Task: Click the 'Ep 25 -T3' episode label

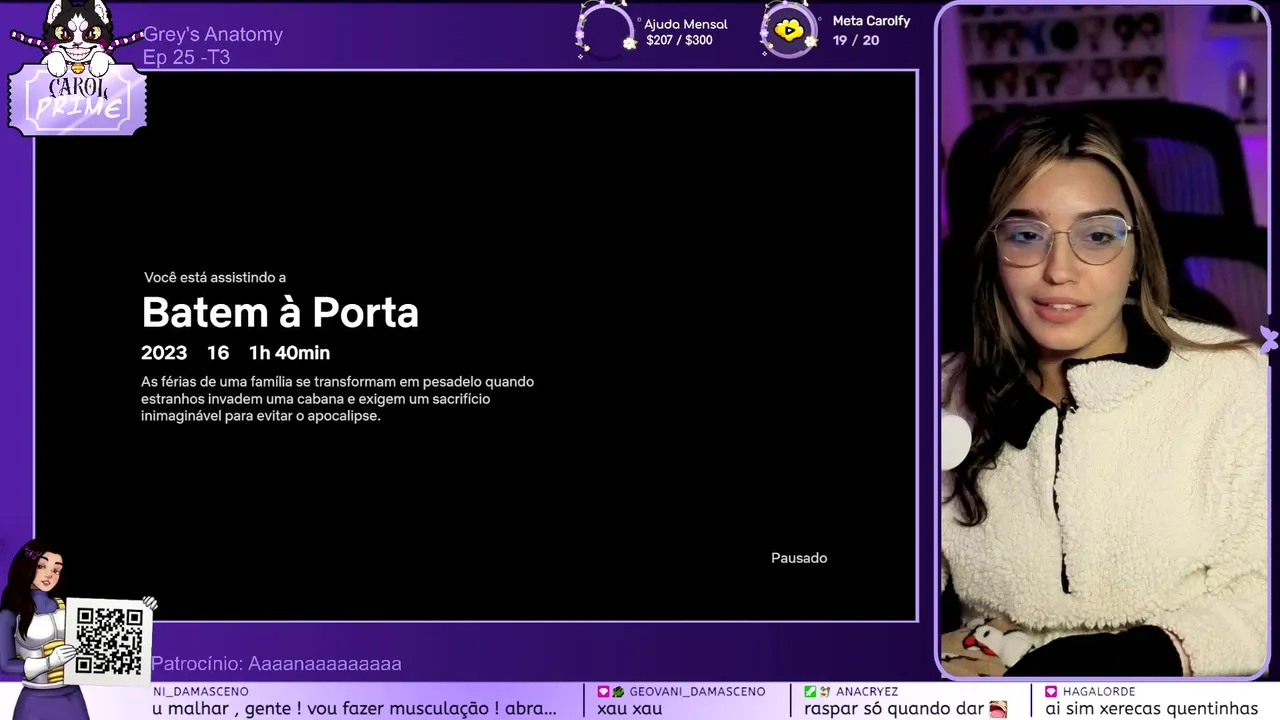Action: 186,57
